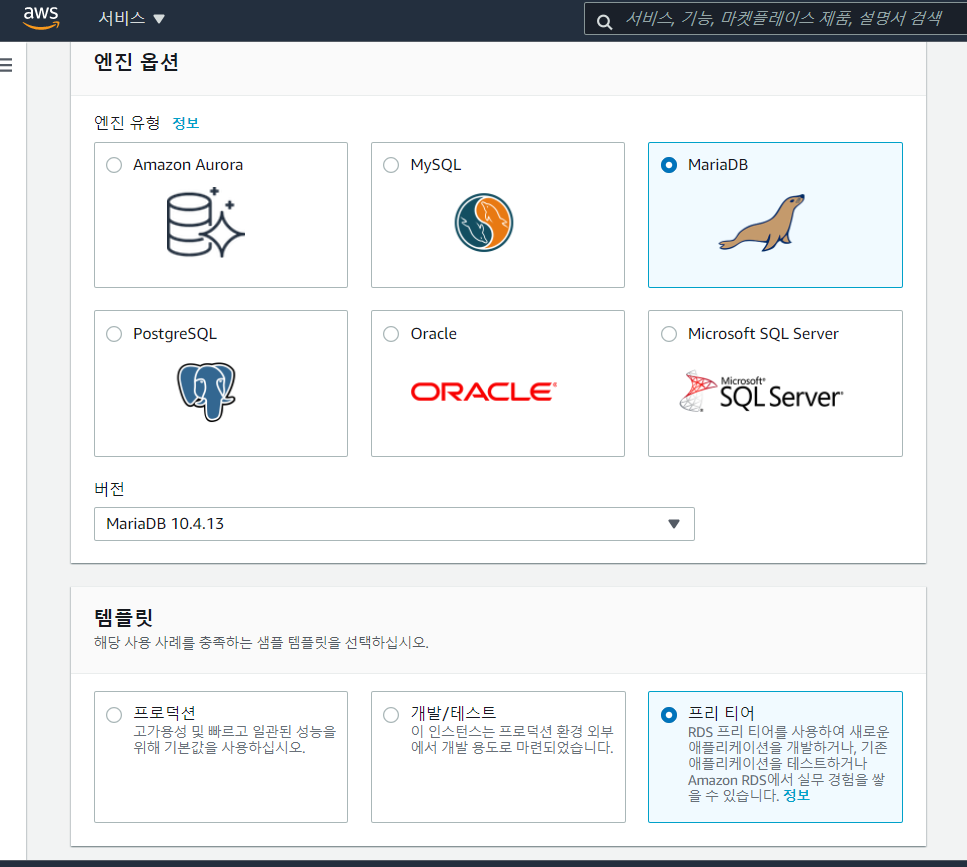Viewport: 967px width, 867px height.
Task: Click the Microsoft SQL Server logo
Action: 761,392
